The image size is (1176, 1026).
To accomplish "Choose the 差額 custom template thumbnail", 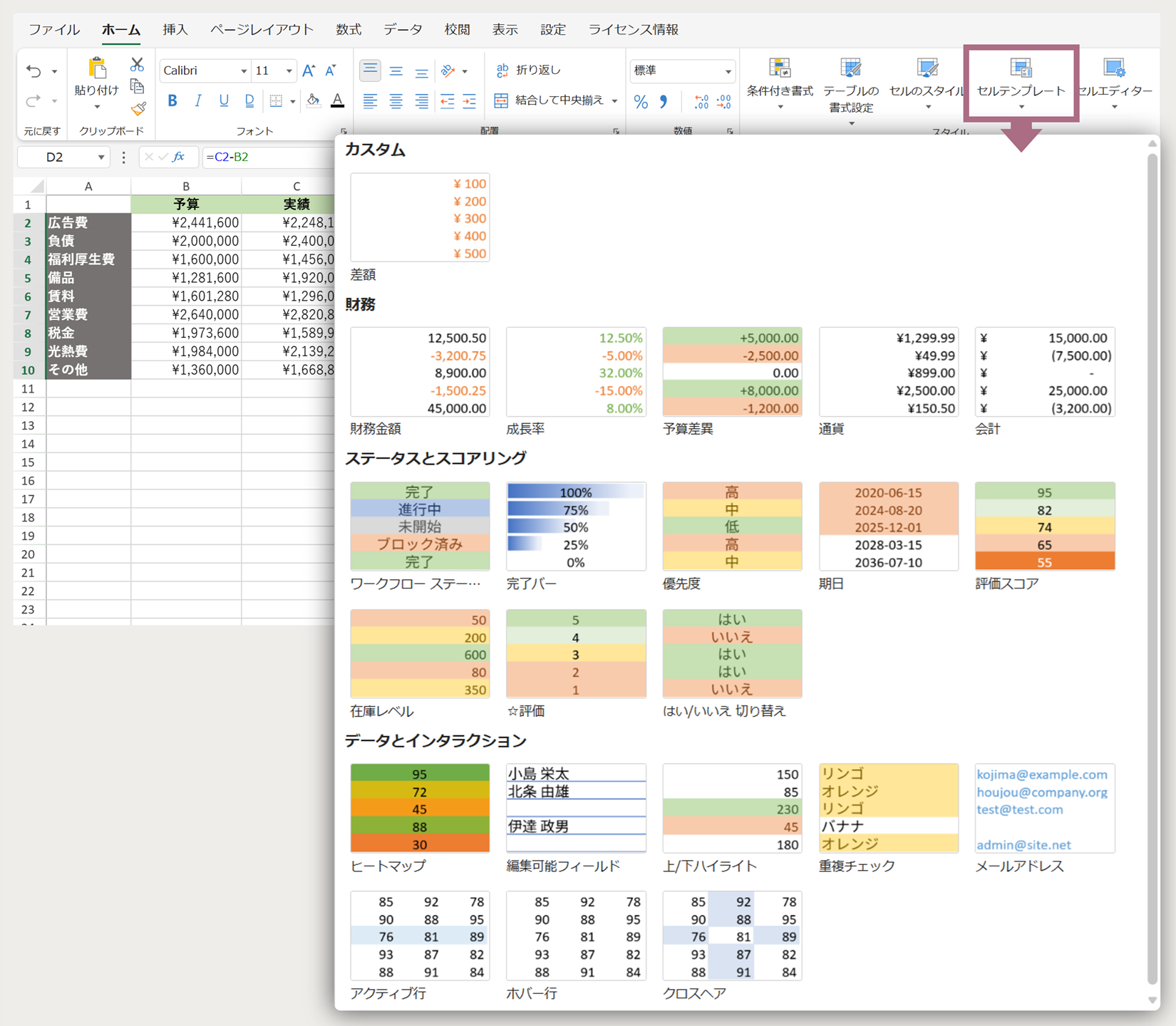I will pos(420,217).
